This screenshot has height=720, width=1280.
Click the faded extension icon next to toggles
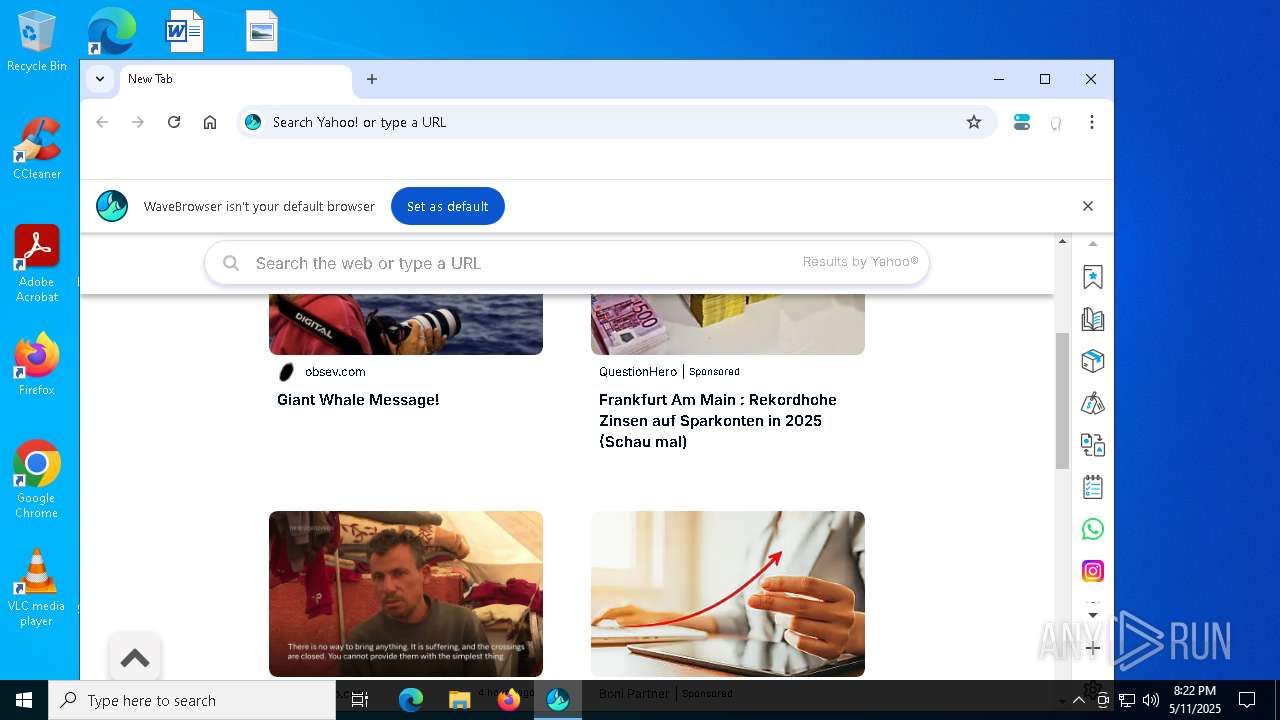[x=1056, y=123]
